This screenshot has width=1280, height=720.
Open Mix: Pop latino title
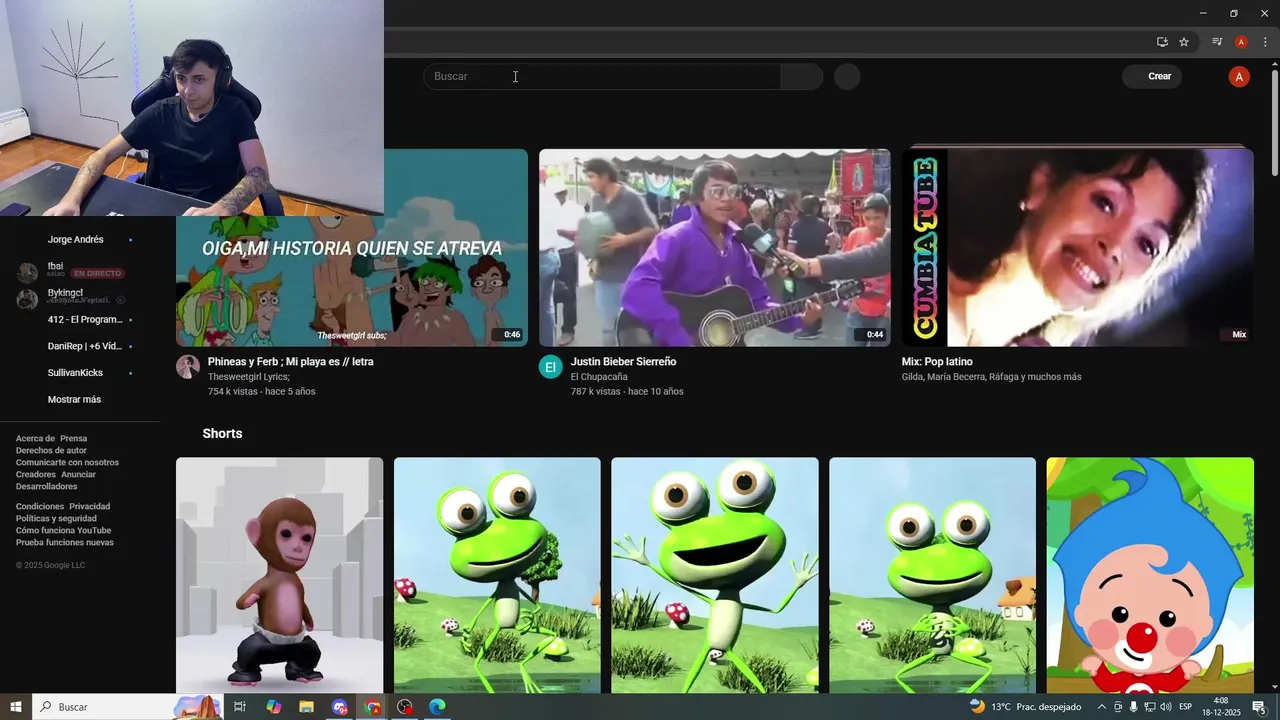(937, 361)
